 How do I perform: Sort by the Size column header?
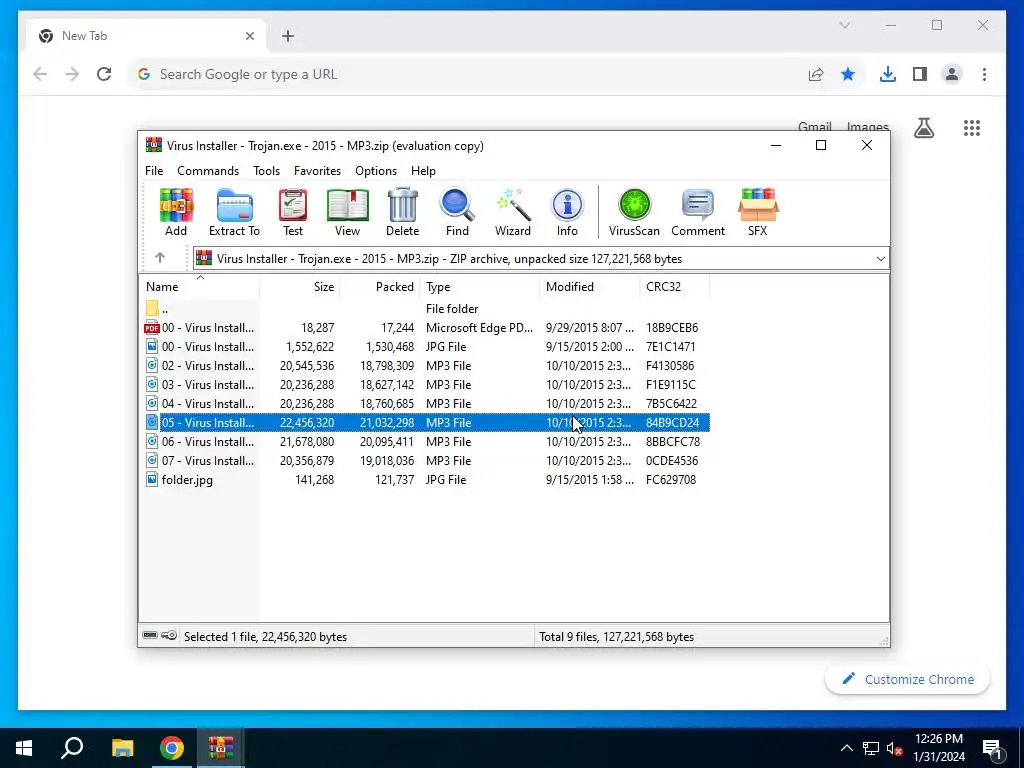point(300,287)
